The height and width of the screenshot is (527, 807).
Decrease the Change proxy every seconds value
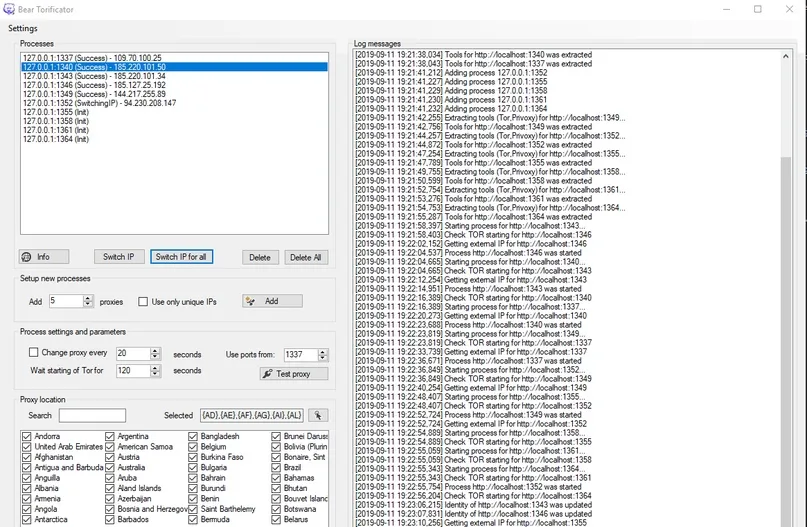[155, 357]
